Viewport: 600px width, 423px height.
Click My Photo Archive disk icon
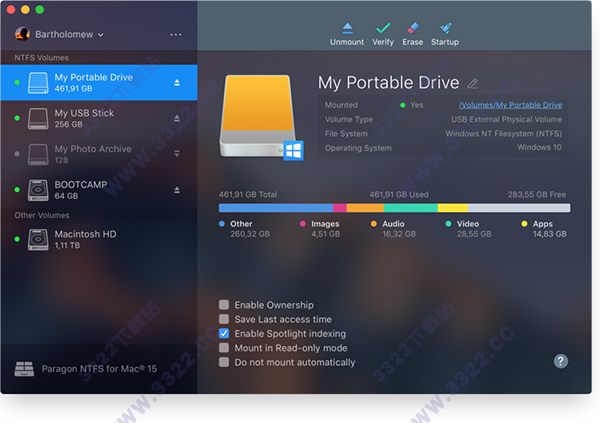pos(38,154)
